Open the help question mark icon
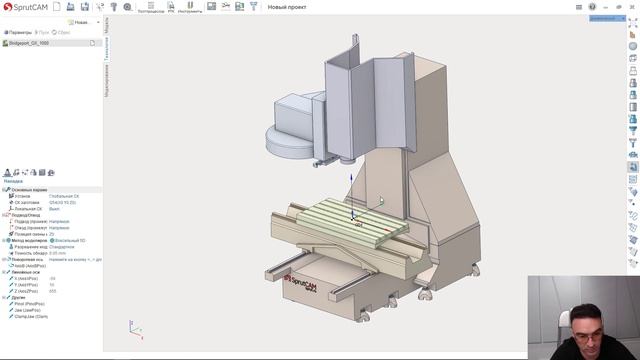 tap(592, 7)
